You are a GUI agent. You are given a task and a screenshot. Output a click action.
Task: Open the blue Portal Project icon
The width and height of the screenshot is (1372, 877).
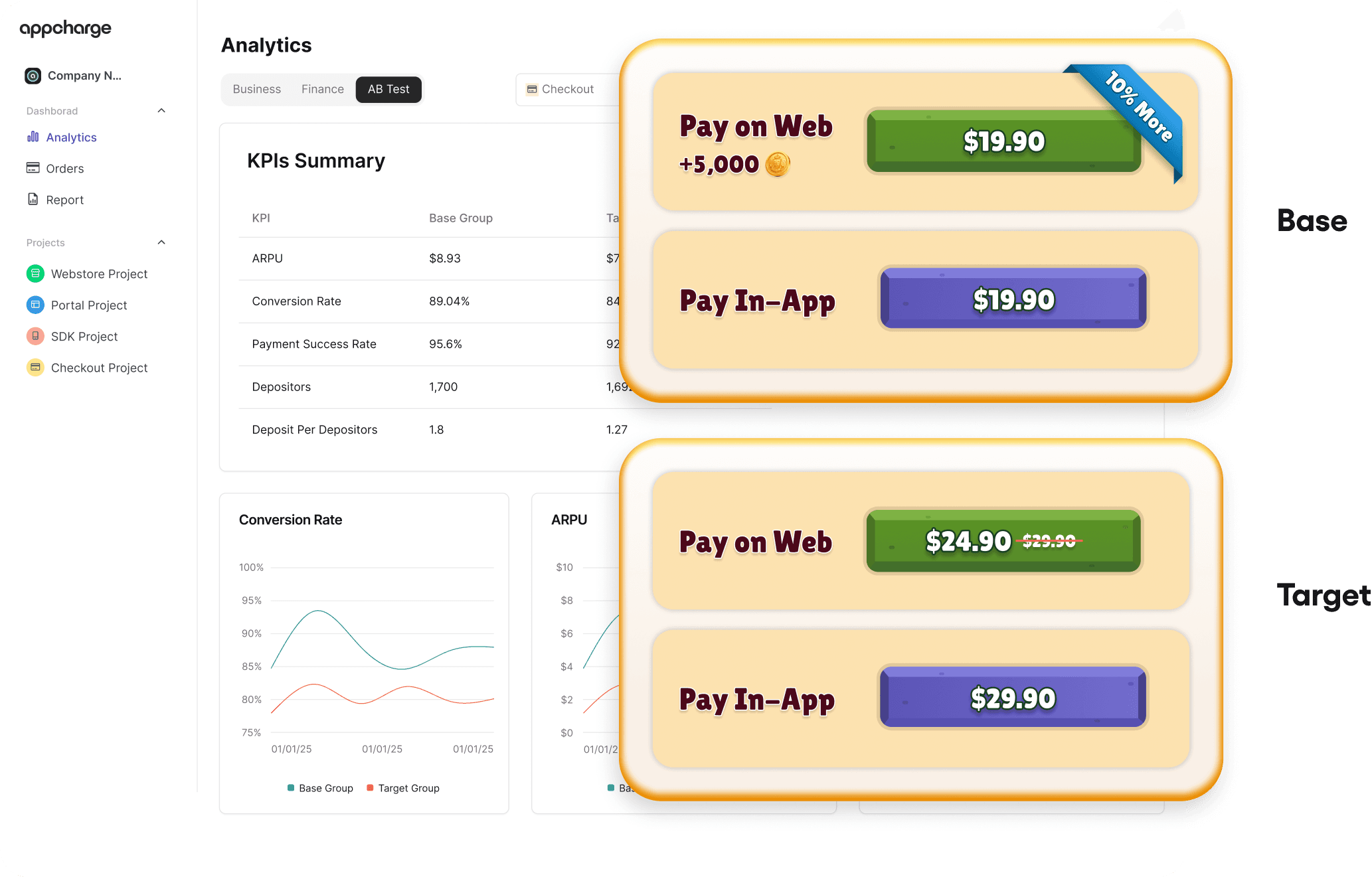pyautogui.click(x=35, y=305)
